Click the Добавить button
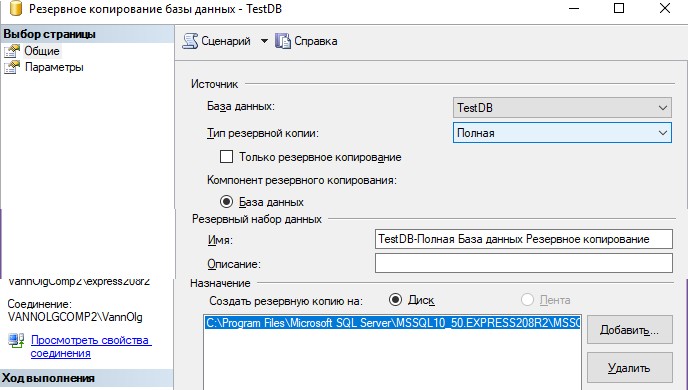The width and height of the screenshot is (688, 390). point(630,329)
